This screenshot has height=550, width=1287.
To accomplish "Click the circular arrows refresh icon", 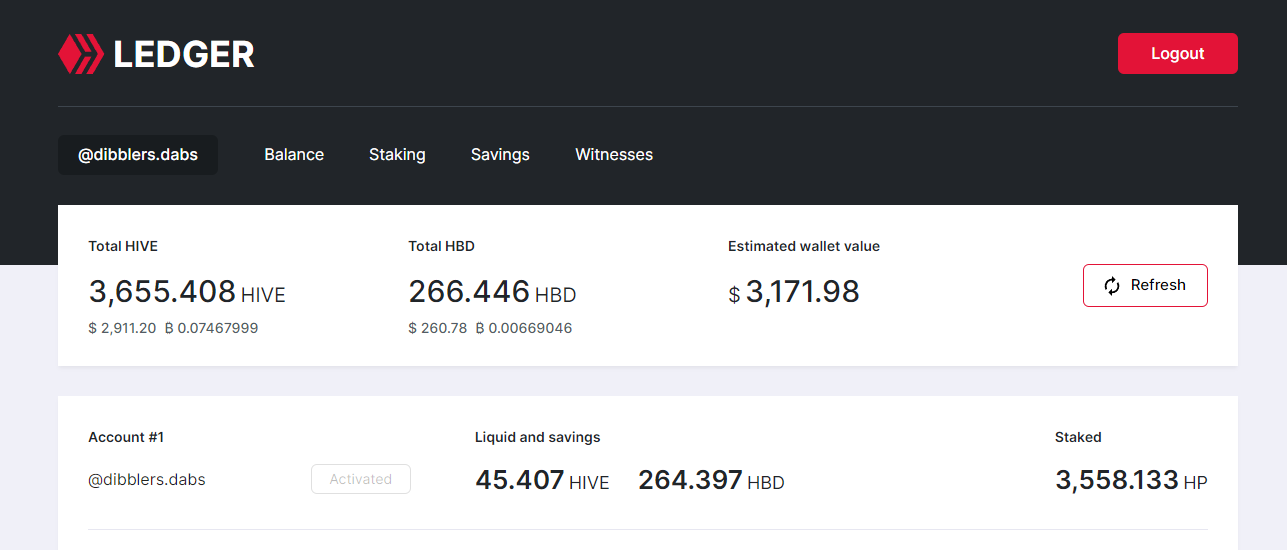I will click(1112, 286).
